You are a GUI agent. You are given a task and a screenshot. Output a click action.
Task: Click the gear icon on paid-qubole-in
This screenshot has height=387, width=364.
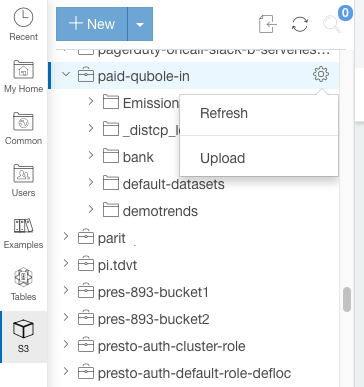click(x=321, y=74)
